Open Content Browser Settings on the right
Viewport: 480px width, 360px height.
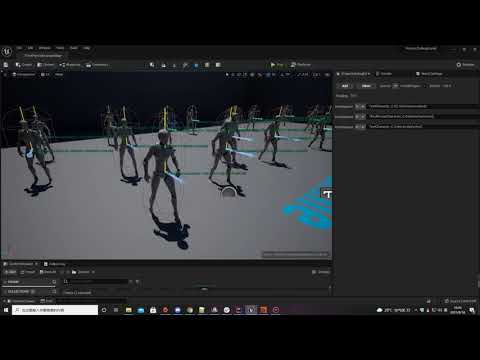(x=321, y=272)
